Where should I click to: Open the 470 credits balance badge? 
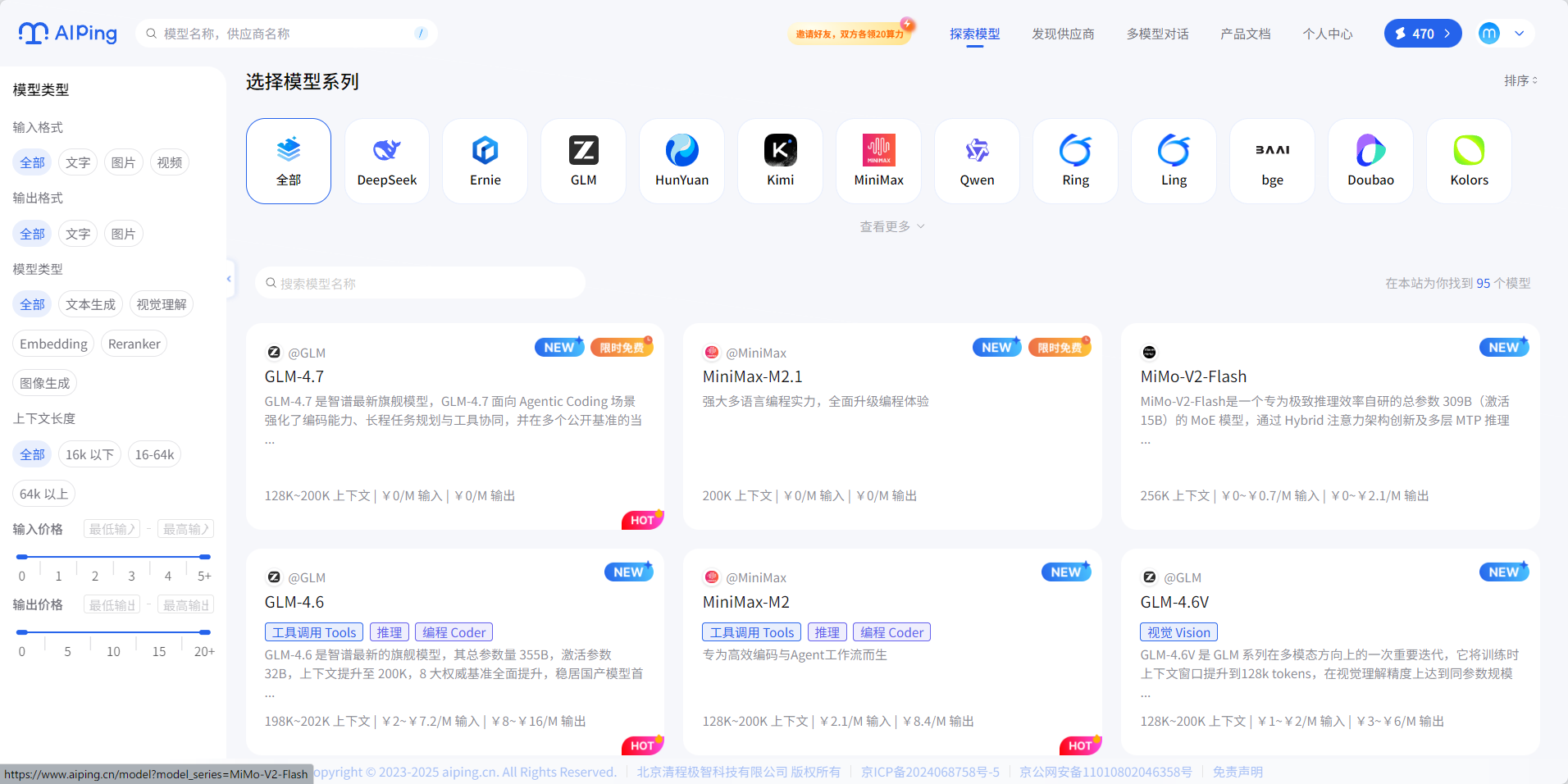click(x=1422, y=33)
